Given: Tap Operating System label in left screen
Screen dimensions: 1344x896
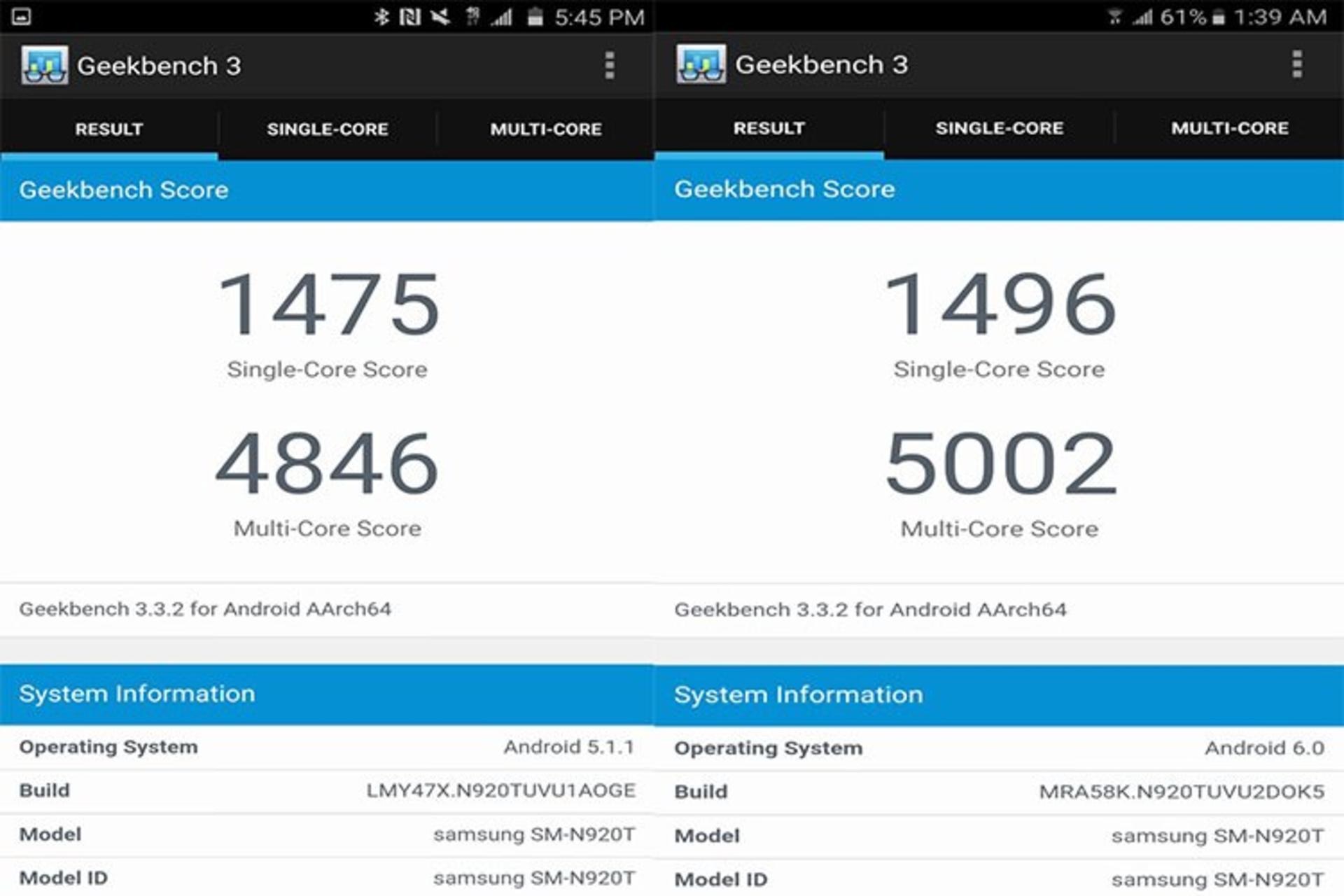Looking at the screenshot, I should (x=108, y=748).
